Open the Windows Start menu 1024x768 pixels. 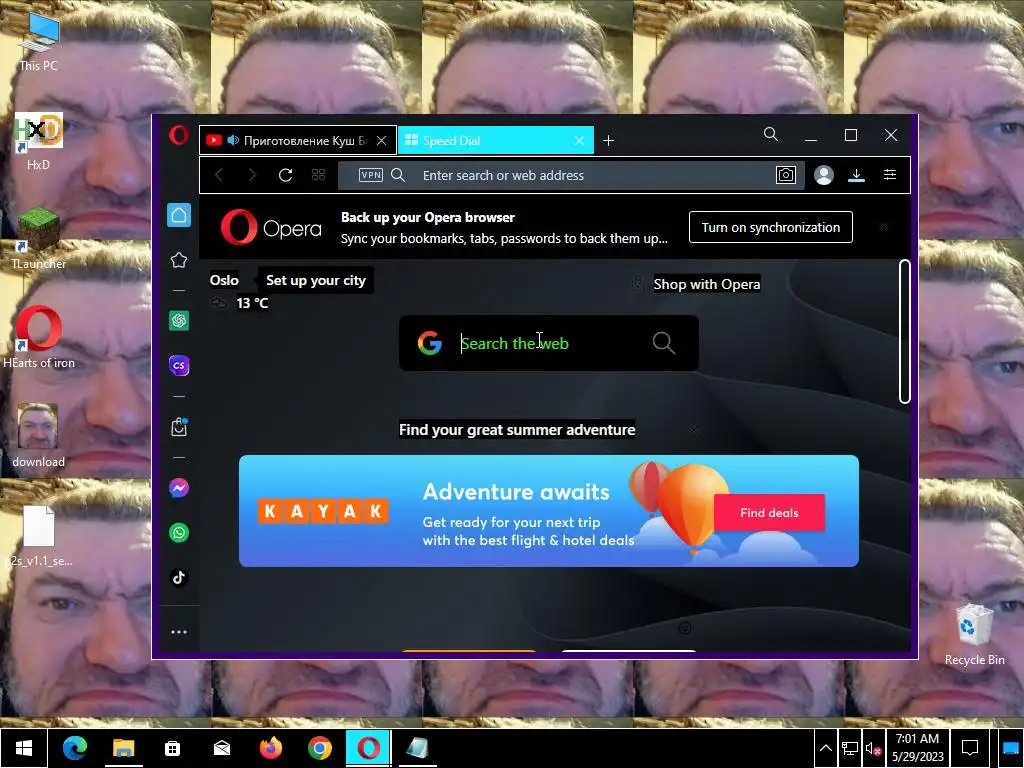click(24, 748)
